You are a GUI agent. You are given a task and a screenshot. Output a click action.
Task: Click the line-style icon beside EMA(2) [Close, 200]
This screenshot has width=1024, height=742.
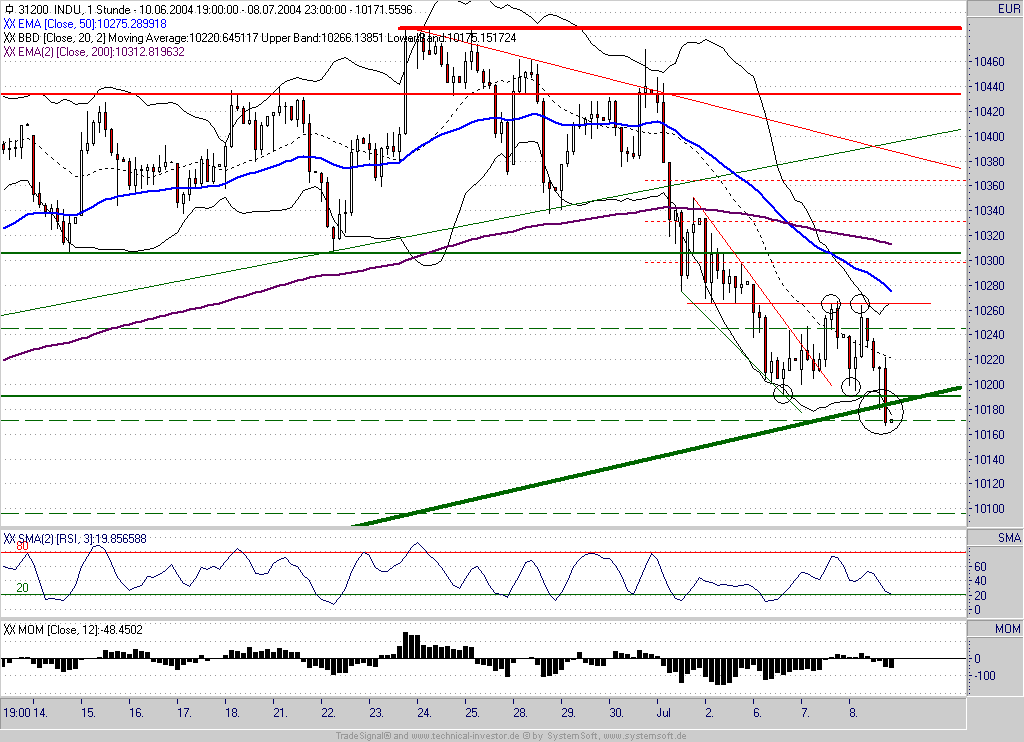[9, 52]
